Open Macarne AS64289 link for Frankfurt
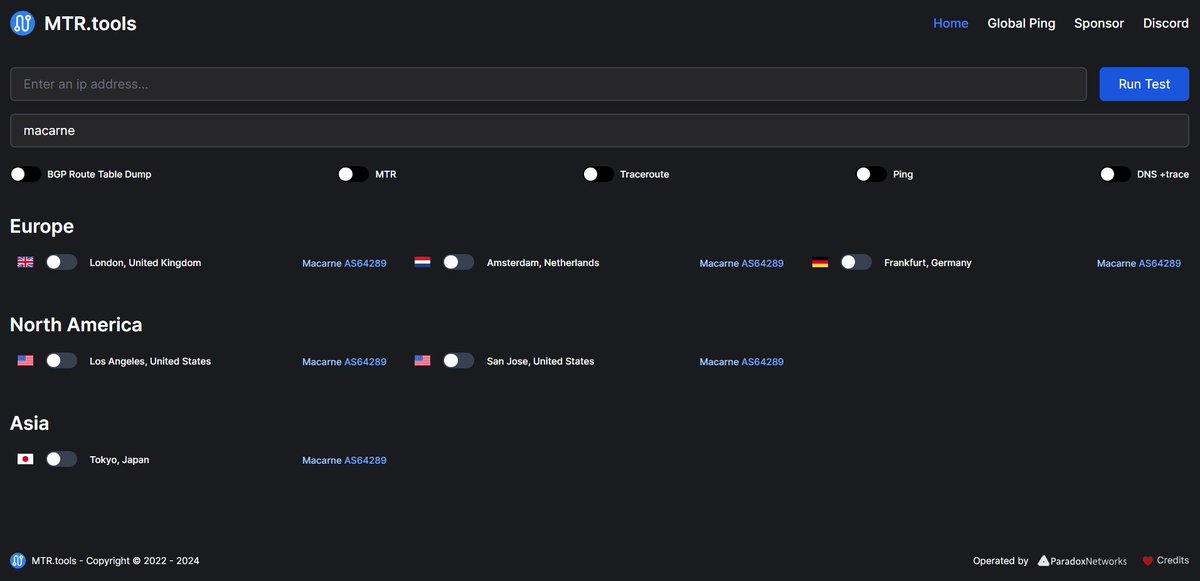Screen dimensions: 1200x581 pyautogui.click(x=1139, y=263)
